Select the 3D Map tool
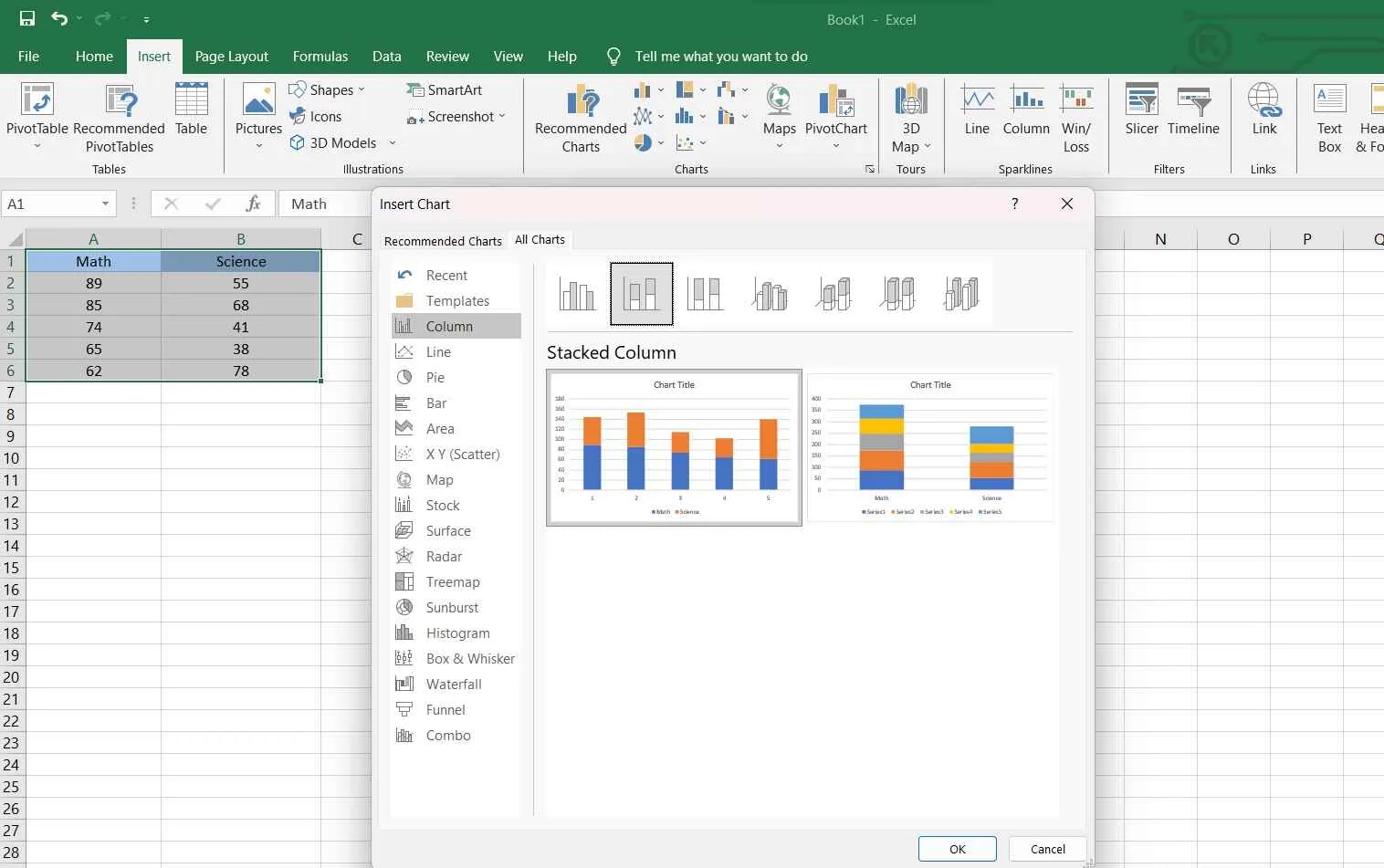 coord(910,113)
